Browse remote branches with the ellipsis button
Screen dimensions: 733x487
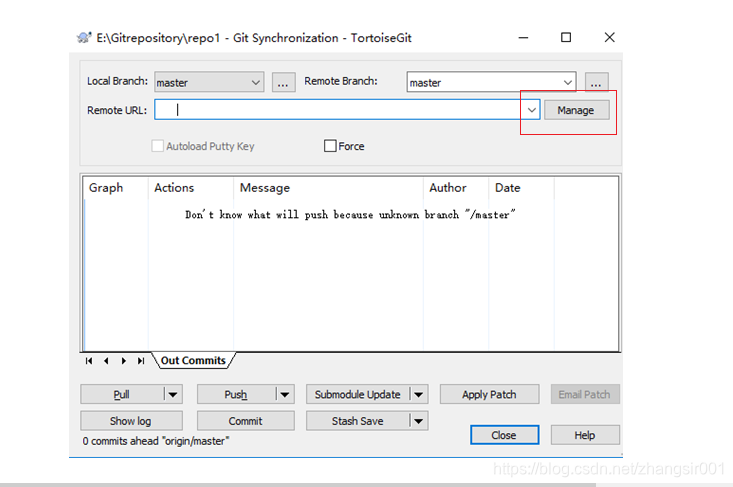point(596,82)
